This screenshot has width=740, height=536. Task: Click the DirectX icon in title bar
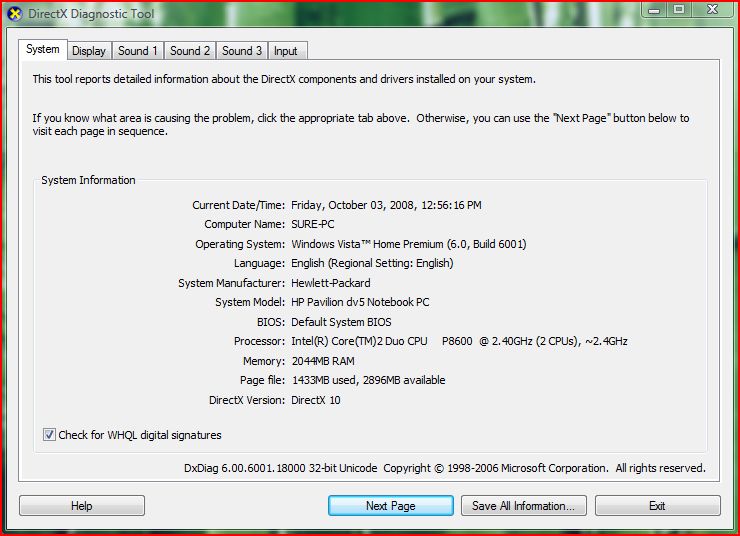coord(15,14)
